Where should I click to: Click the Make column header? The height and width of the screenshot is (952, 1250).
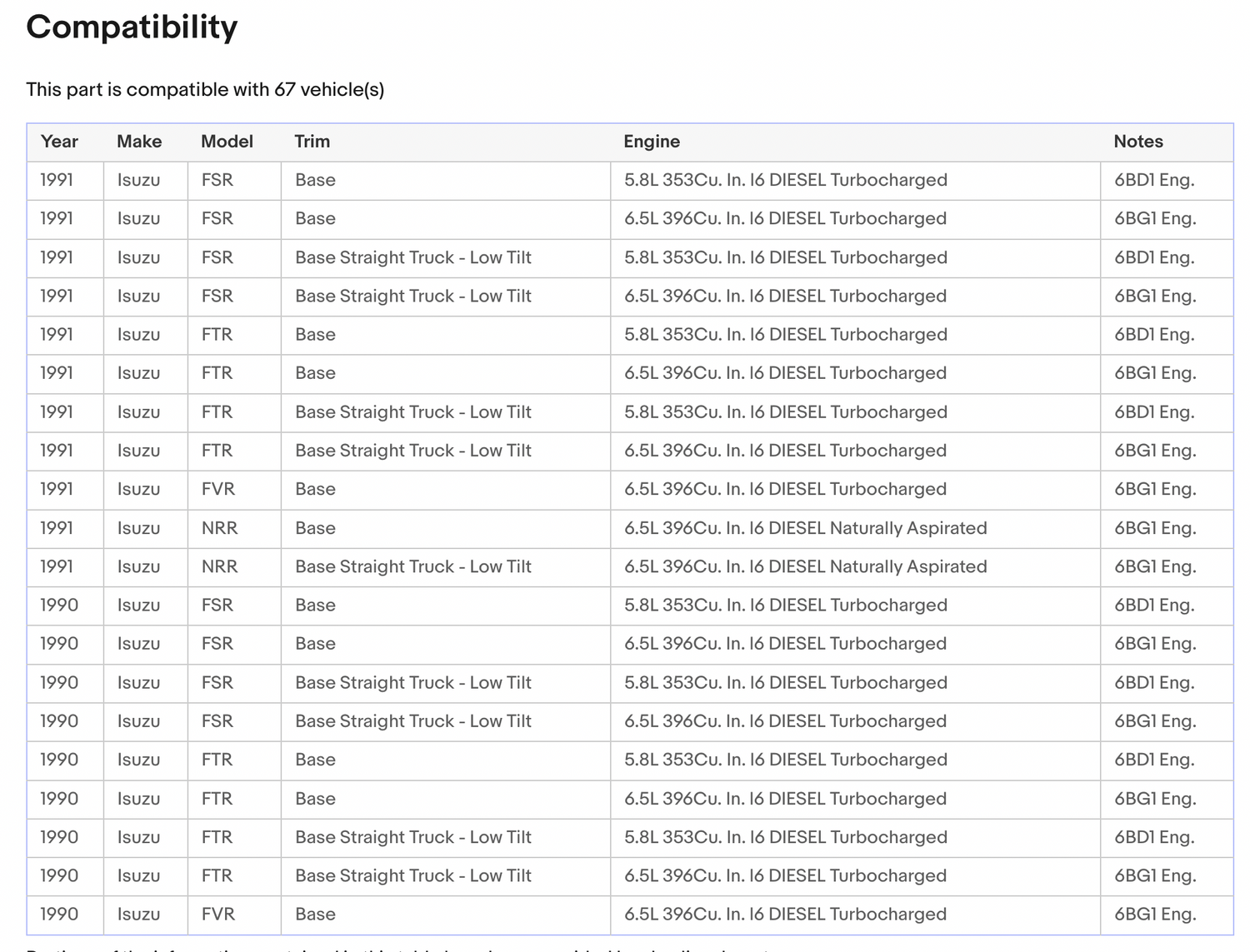coord(139,142)
